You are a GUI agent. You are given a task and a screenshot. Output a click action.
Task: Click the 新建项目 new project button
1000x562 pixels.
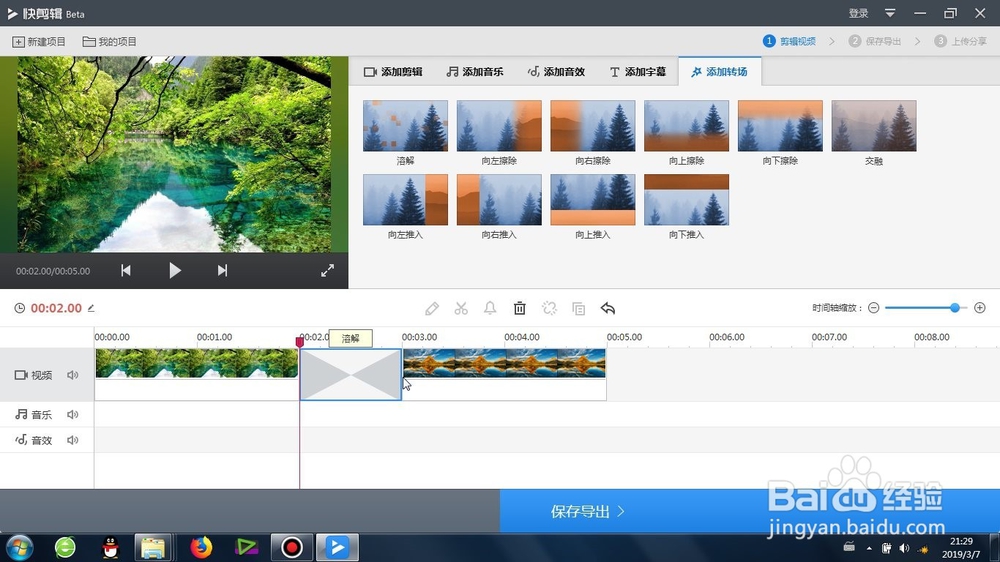(39, 41)
